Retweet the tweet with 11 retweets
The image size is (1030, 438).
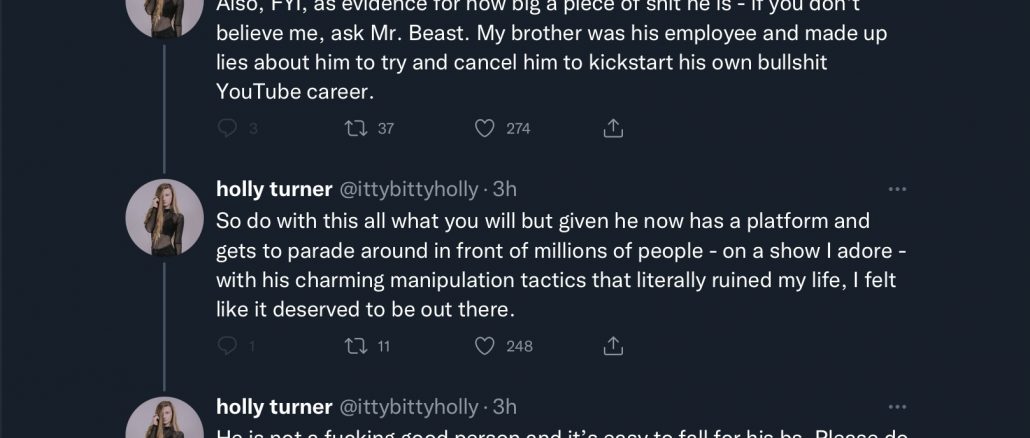353,346
